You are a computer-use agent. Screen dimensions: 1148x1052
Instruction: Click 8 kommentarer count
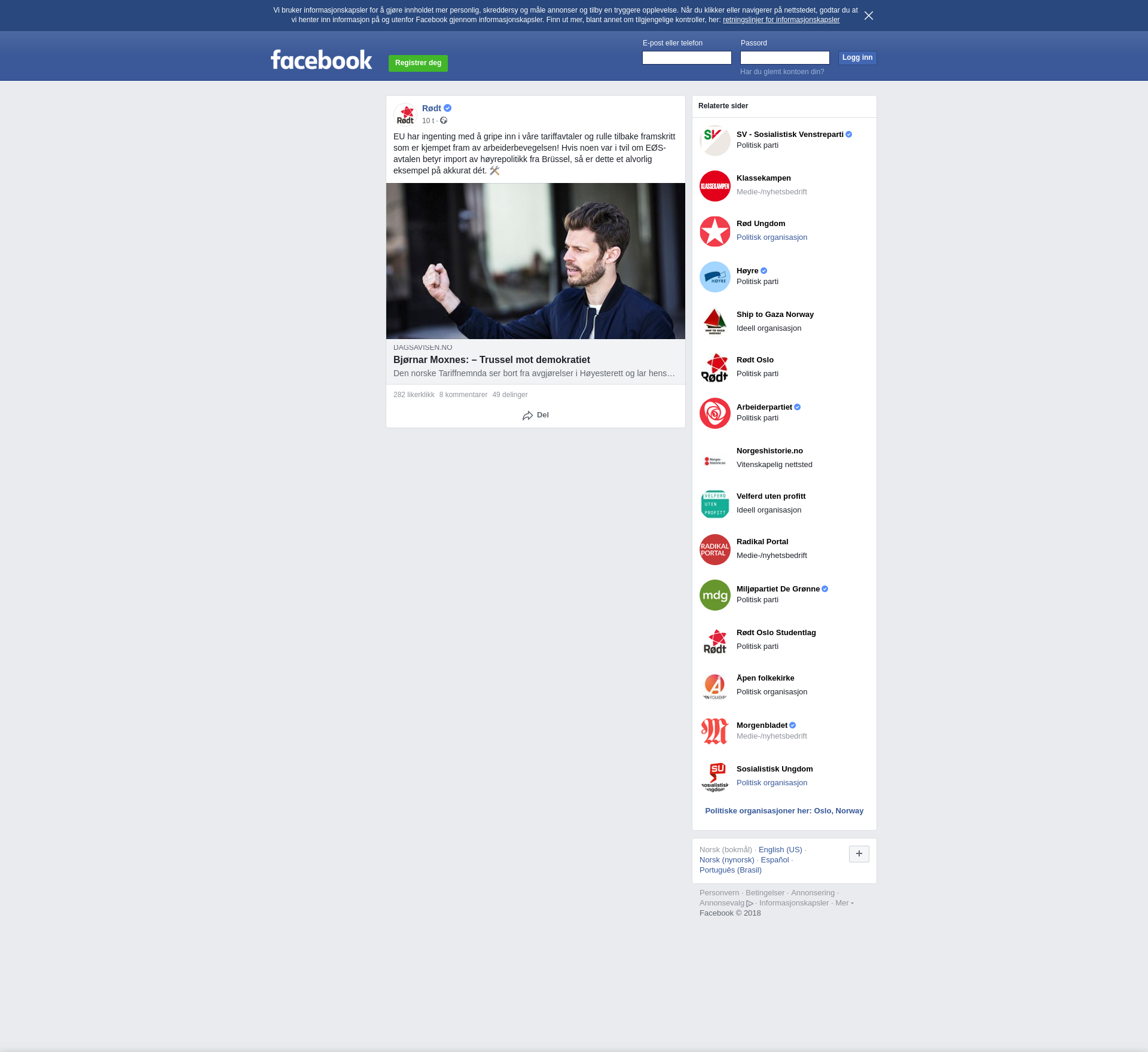(463, 395)
